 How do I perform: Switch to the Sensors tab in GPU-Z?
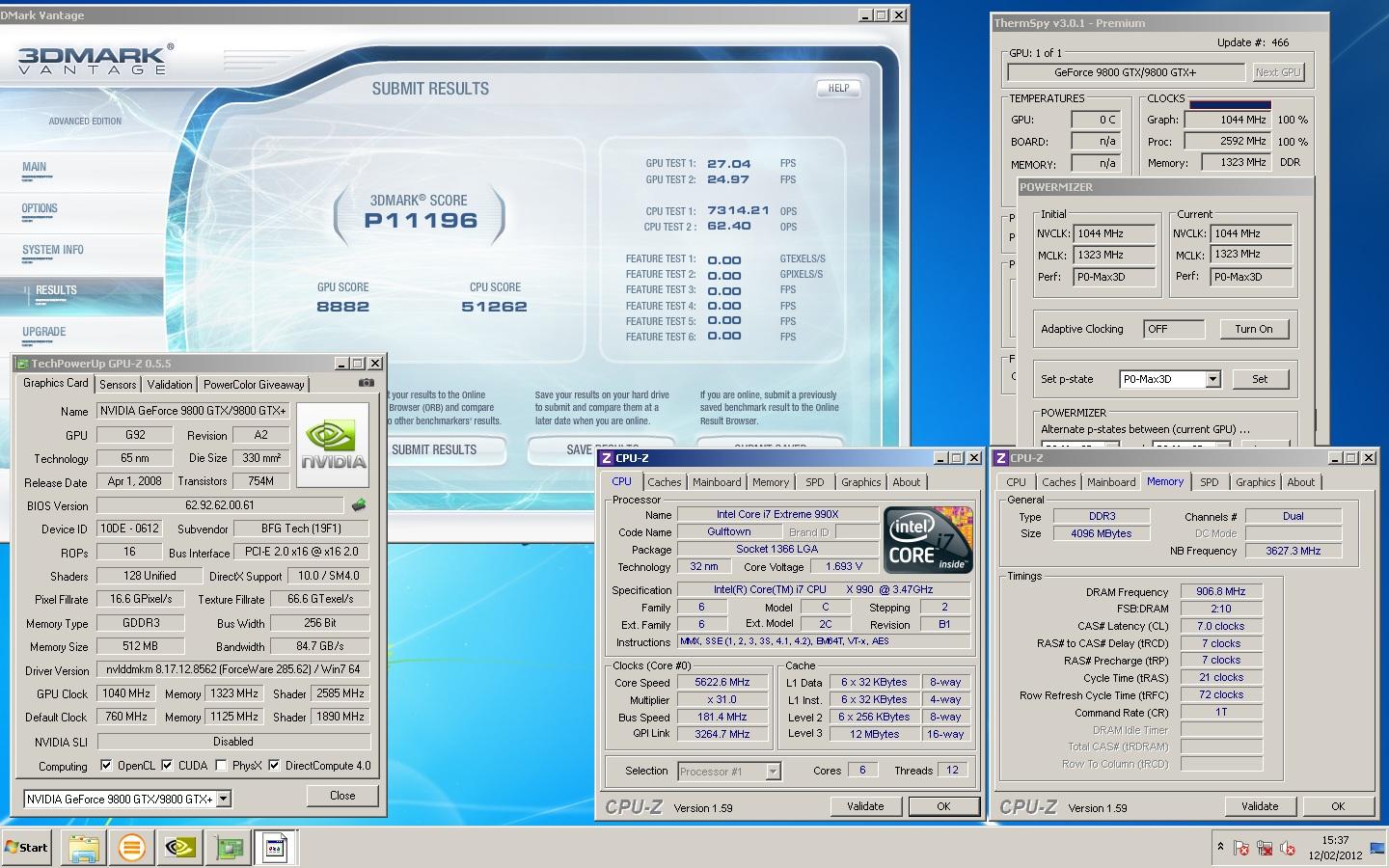[x=118, y=384]
